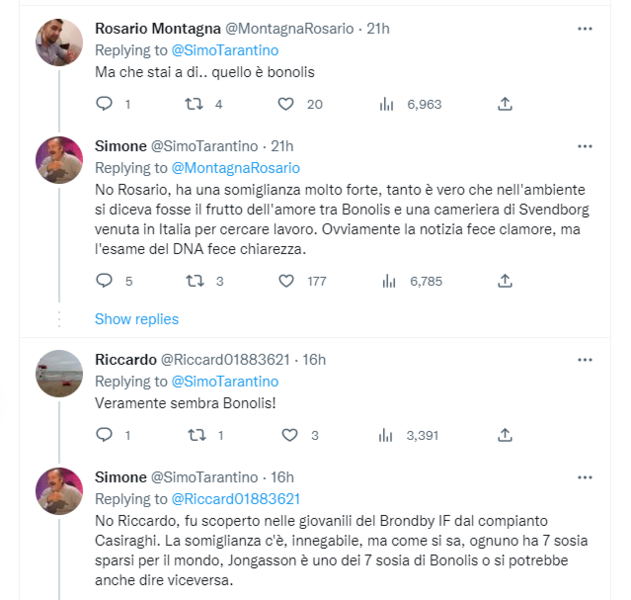631x600 pixels.
Task: Open the @MontagnaRosario mention link
Action: [236, 168]
